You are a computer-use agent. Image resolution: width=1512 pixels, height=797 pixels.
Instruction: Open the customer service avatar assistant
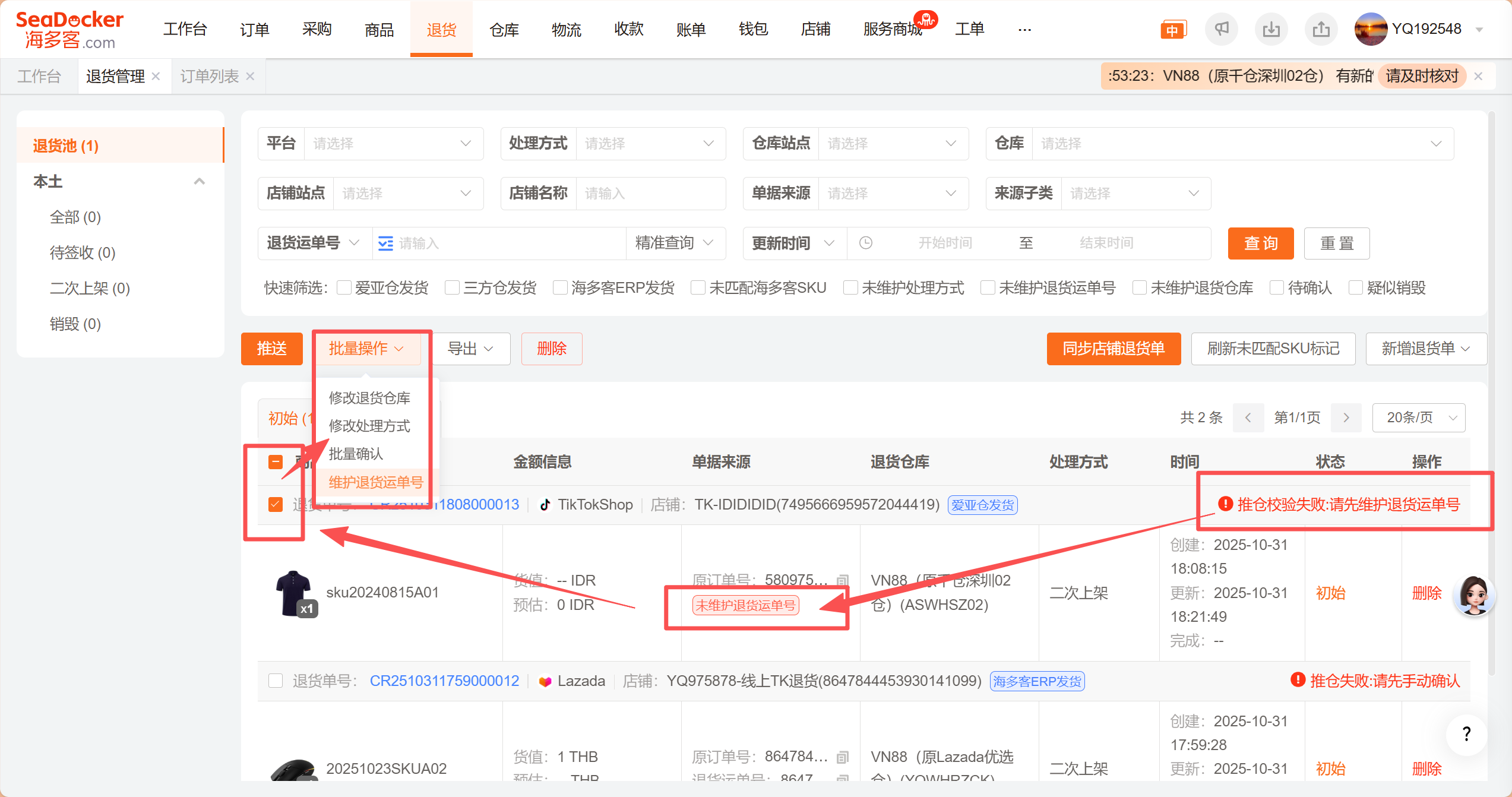pyautogui.click(x=1473, y=594)
